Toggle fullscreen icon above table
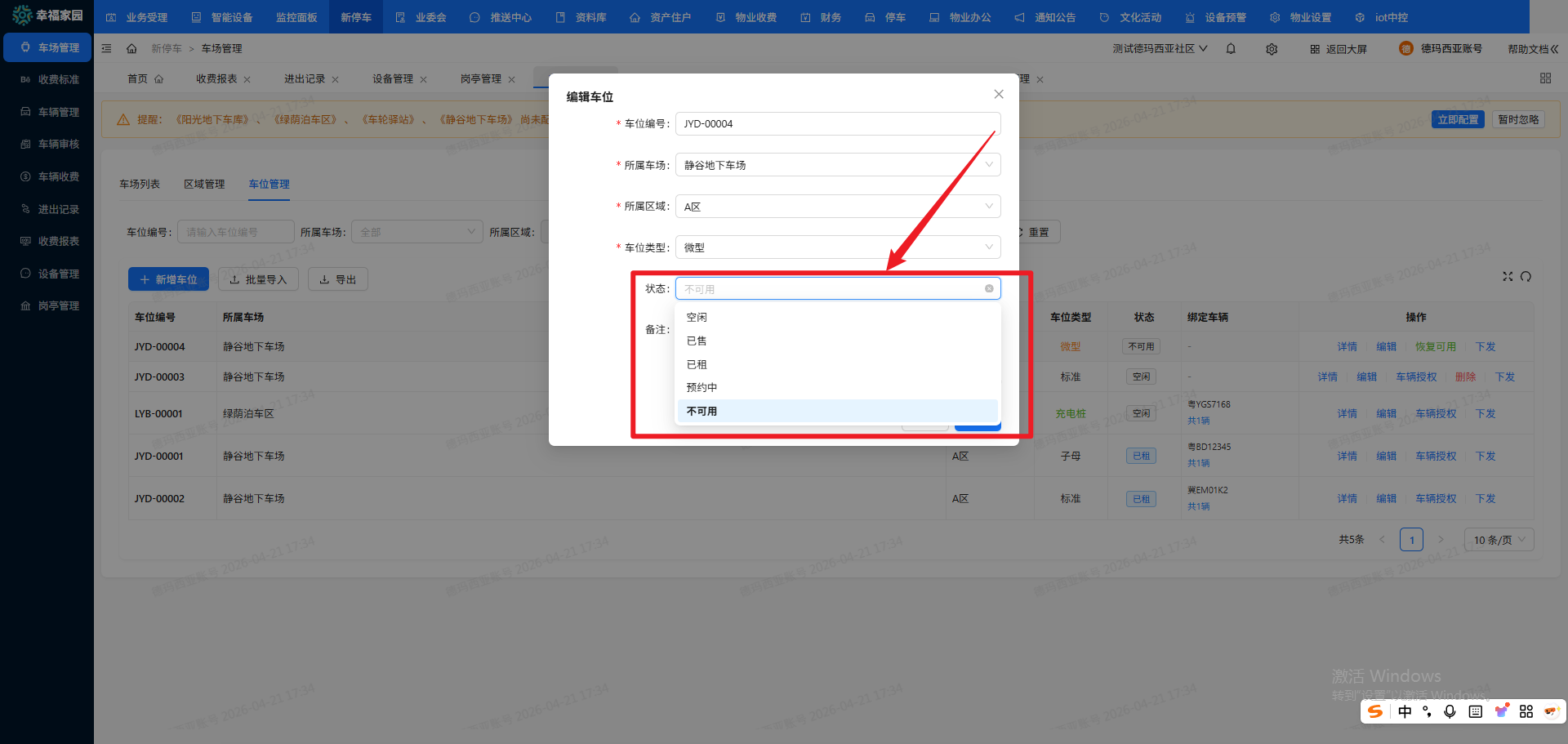The width and height of the screenshot is (1568, 744). click(x=1508, y=277)
